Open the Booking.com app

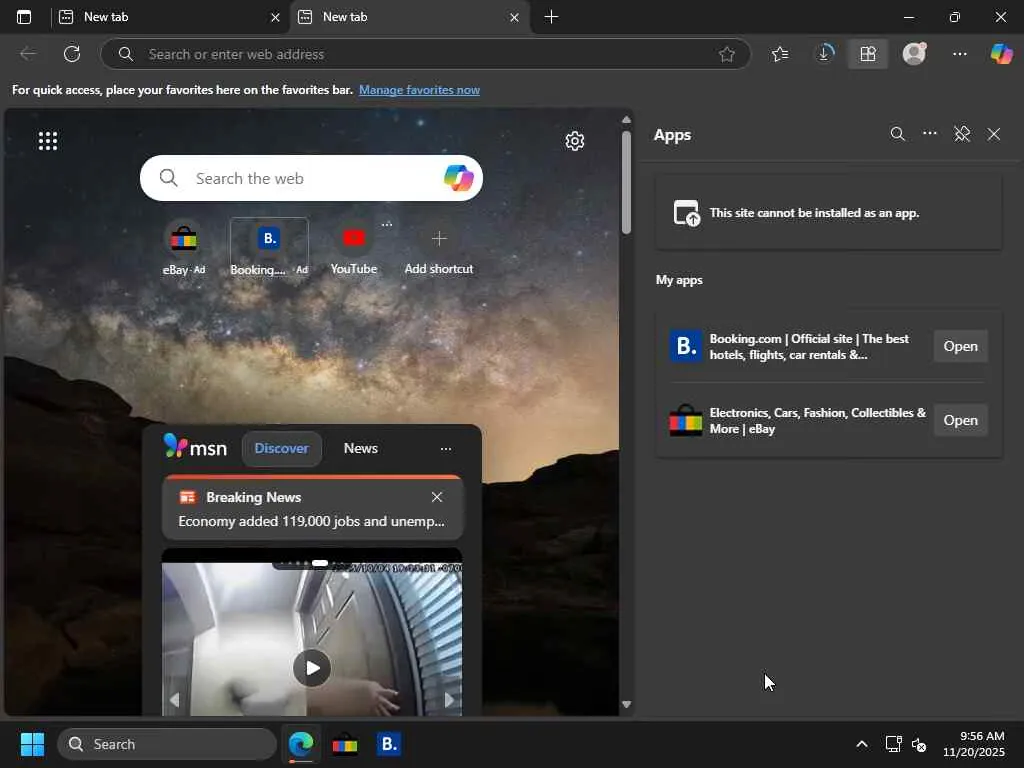tap(960, 346)
